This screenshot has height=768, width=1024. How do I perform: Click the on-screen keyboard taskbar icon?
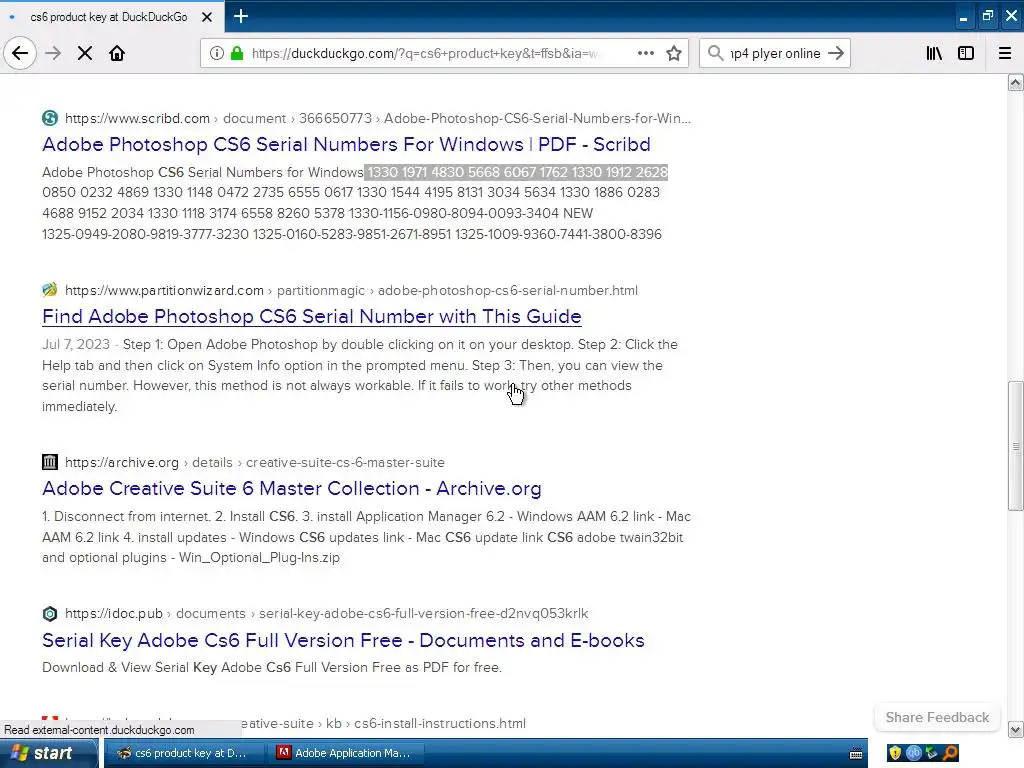click(x=856, y=754)
